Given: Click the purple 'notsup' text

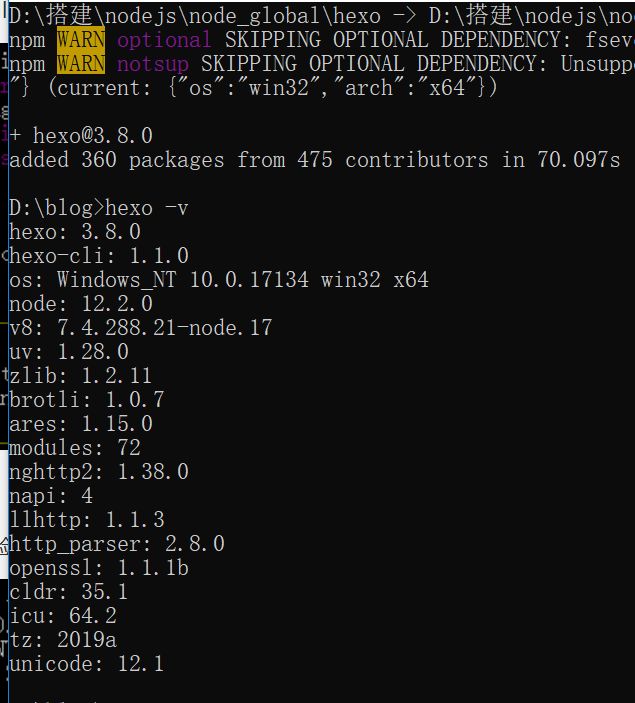Looking at the screenshot, I should click(152, 64).
